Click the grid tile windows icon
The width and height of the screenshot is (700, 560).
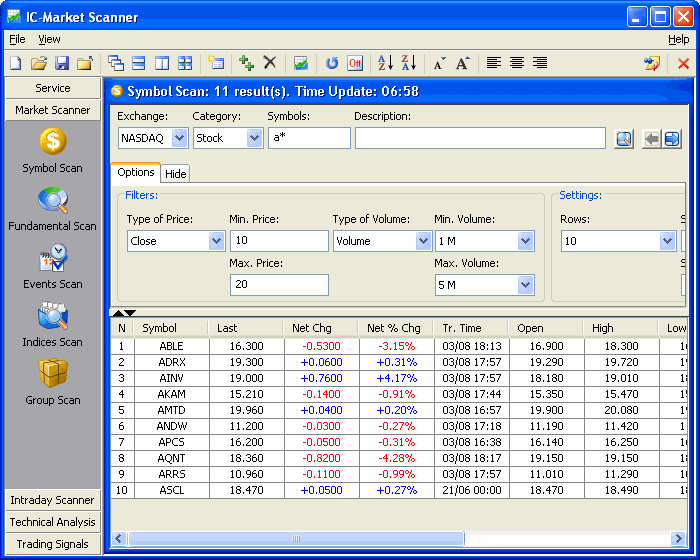point(185,63)
